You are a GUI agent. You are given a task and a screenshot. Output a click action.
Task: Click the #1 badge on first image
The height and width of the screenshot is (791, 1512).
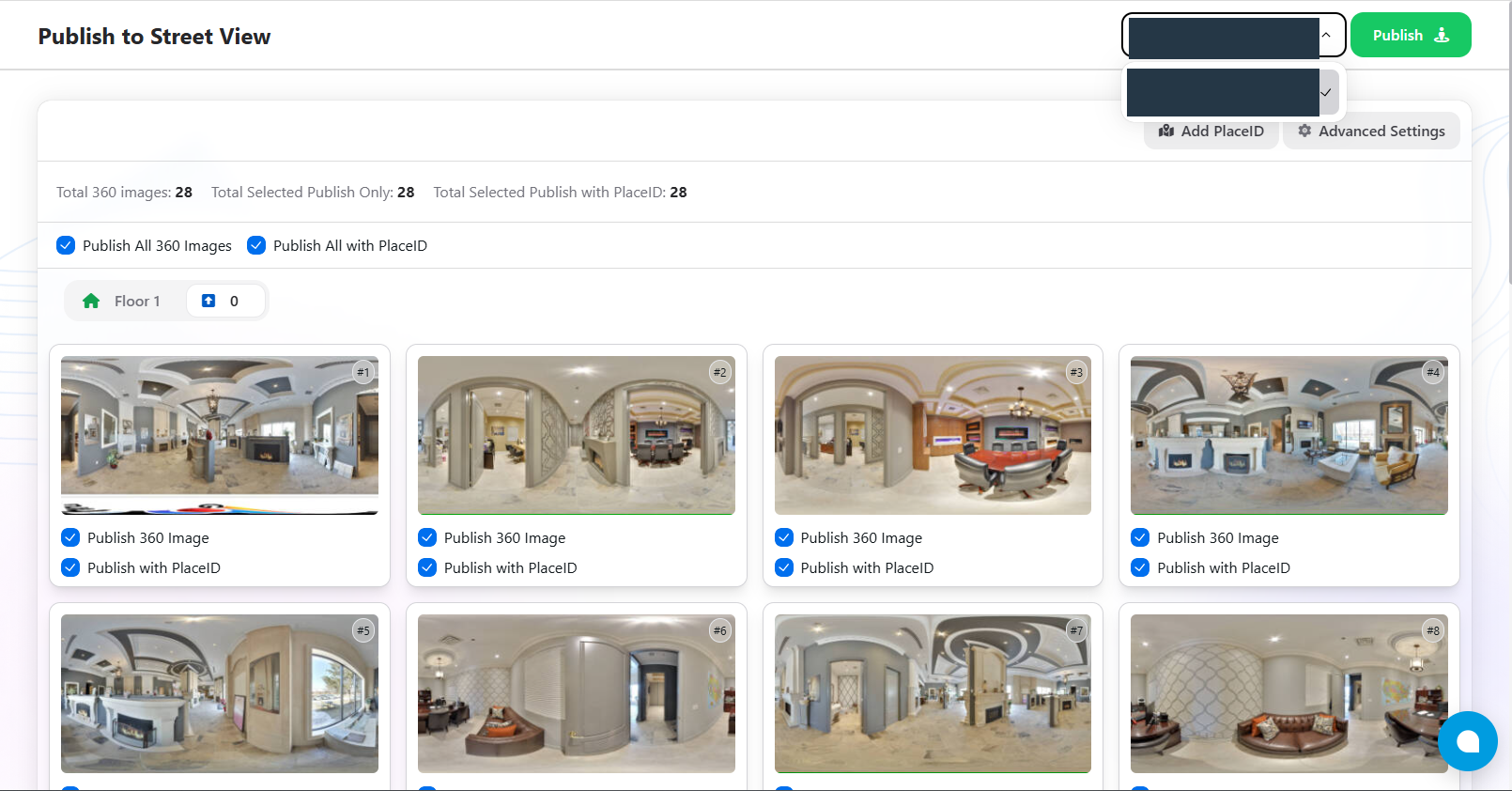(x=363, y=372)
